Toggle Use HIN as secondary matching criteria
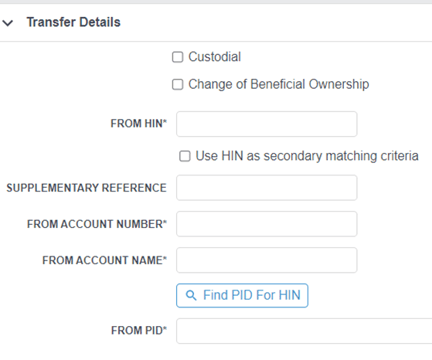This screenshot has width=432, height=360. pyautogui.click(x=185, y=156)
